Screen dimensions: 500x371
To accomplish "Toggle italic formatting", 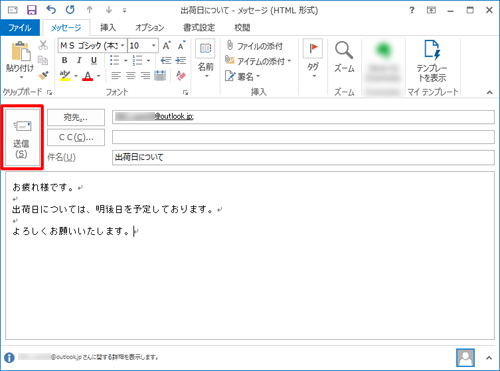I will coord(79,60).
